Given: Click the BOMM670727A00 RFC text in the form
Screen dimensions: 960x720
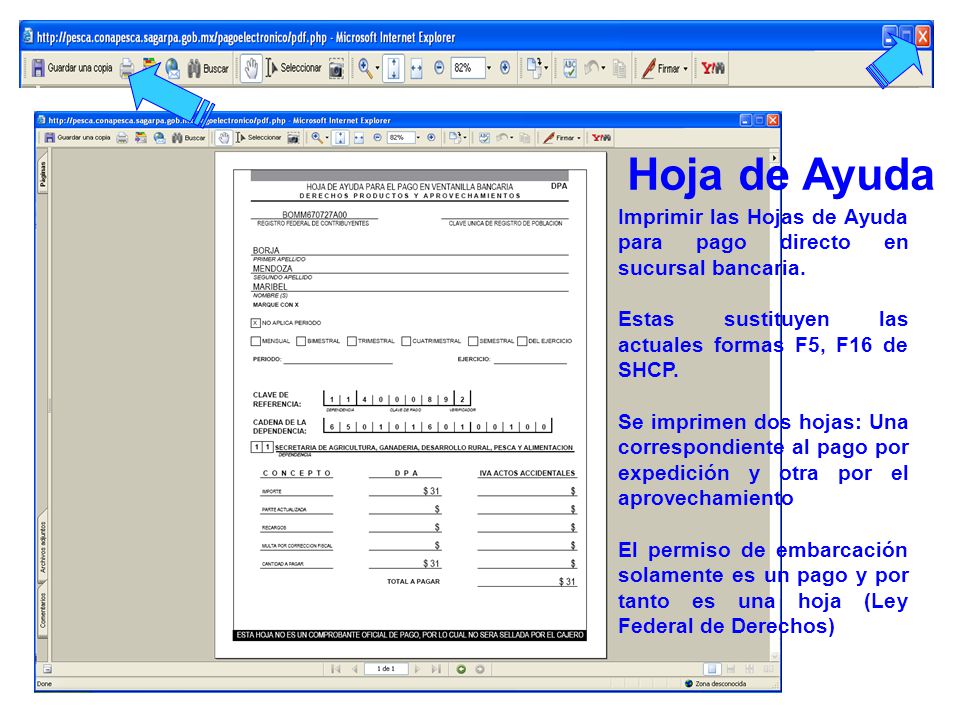Looking at the screenshot, I should point(314,214).
